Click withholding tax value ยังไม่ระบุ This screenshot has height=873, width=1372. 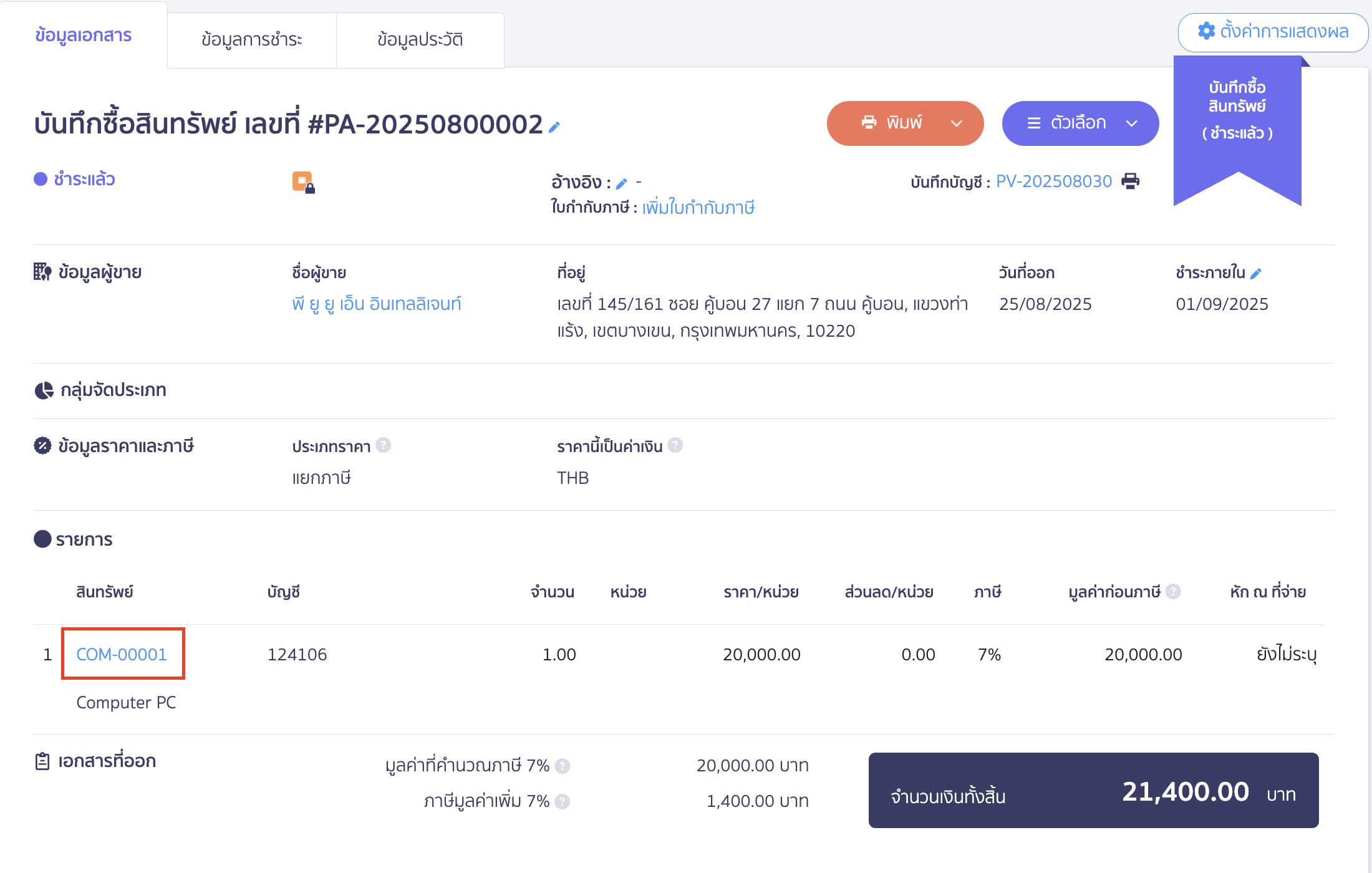point(1287,654)
